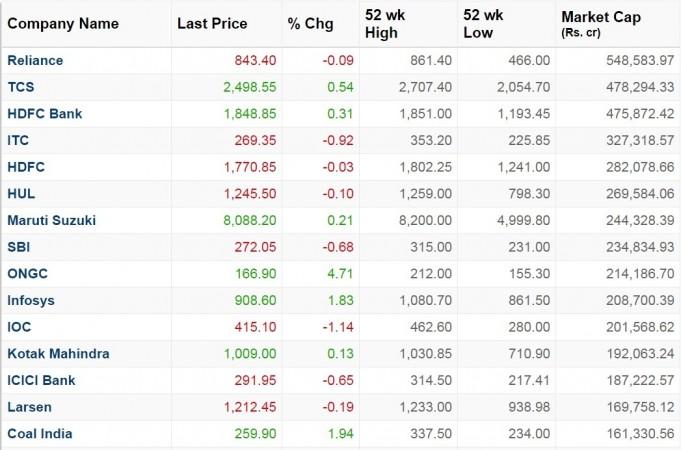Select Larsen percent change -0.19

point(338,407)
